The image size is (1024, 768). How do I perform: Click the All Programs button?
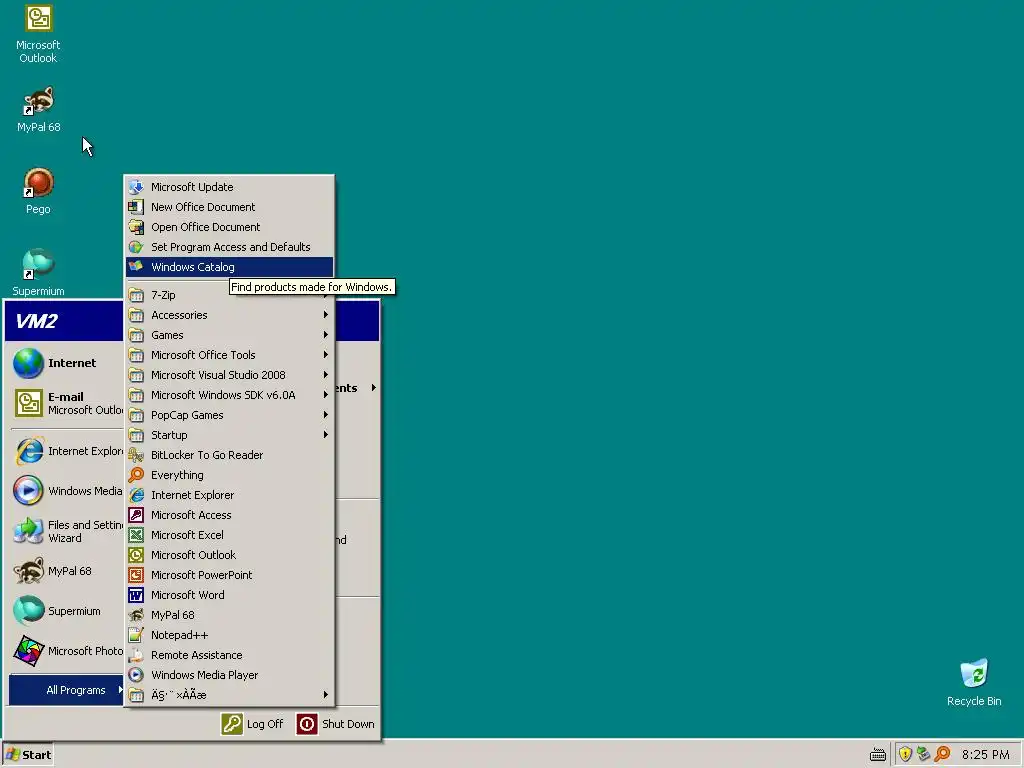(x=66, y=690)
